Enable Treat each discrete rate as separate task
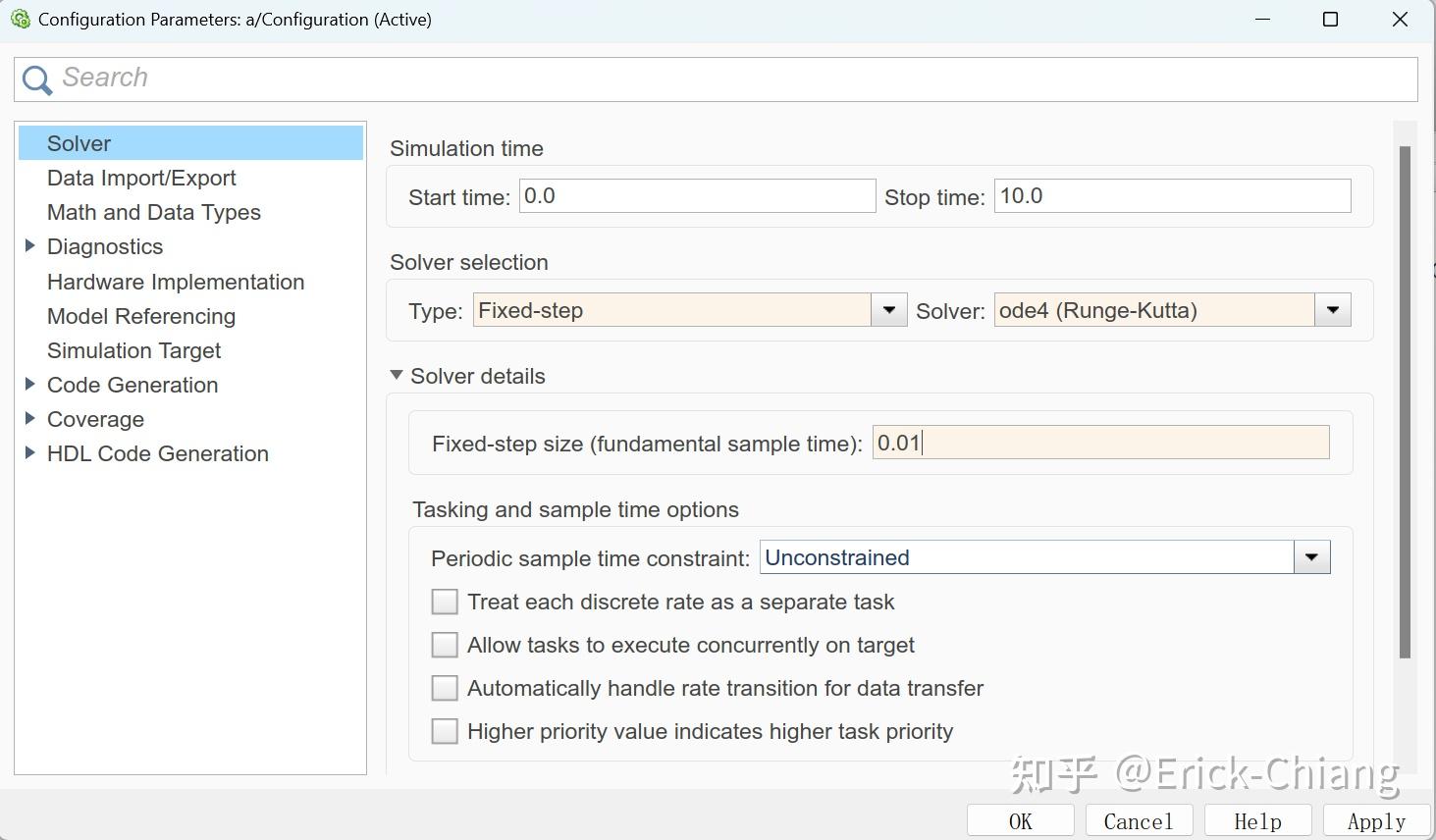Viewport: 1436px width, 840px height. [445, 602]
